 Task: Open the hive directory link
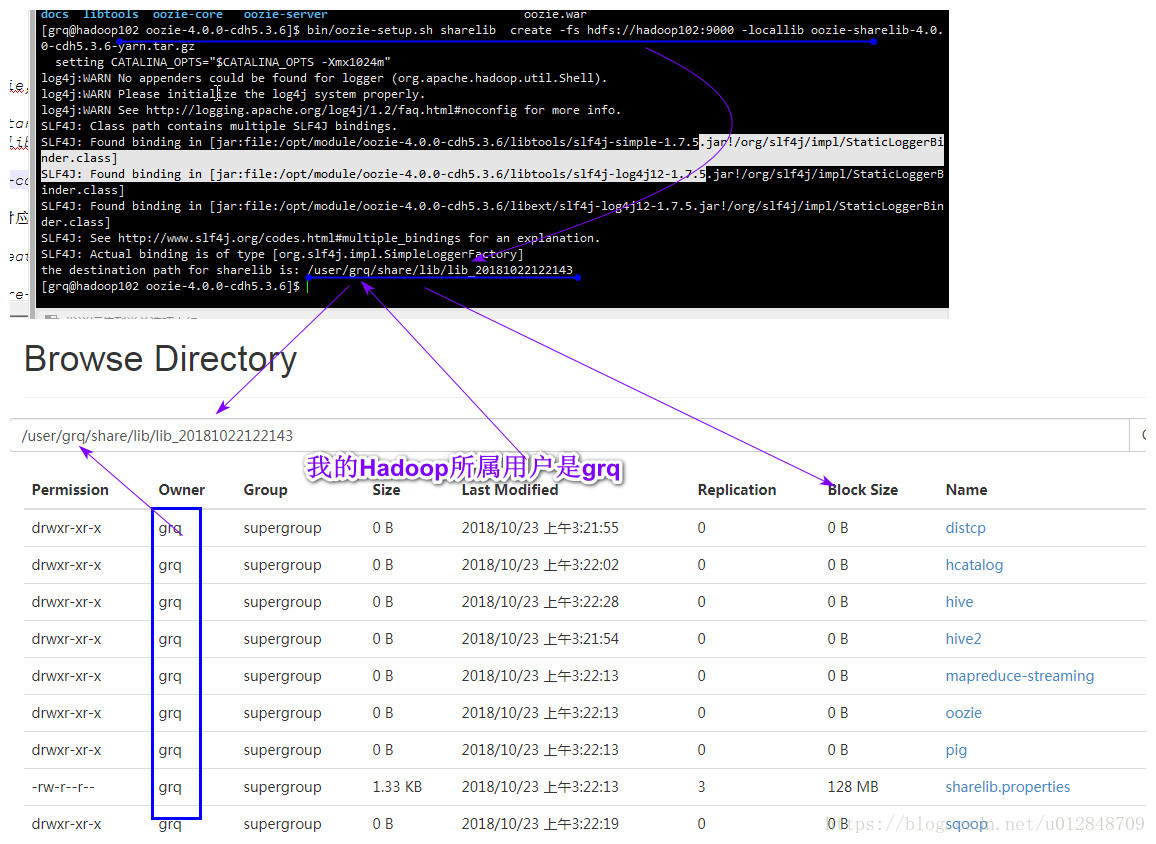[959, 601]
